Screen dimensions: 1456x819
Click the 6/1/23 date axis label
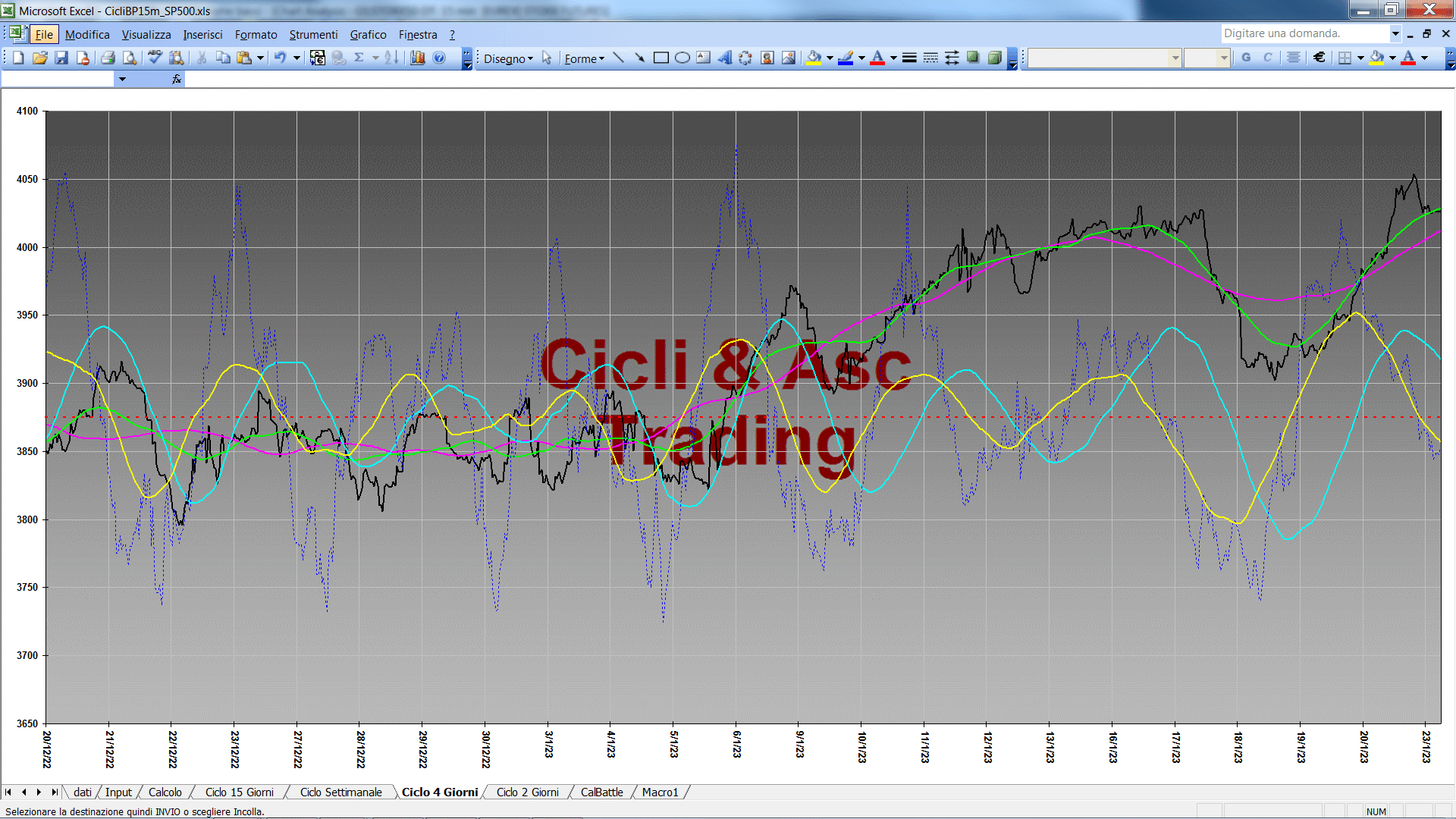tap(736, 744)
